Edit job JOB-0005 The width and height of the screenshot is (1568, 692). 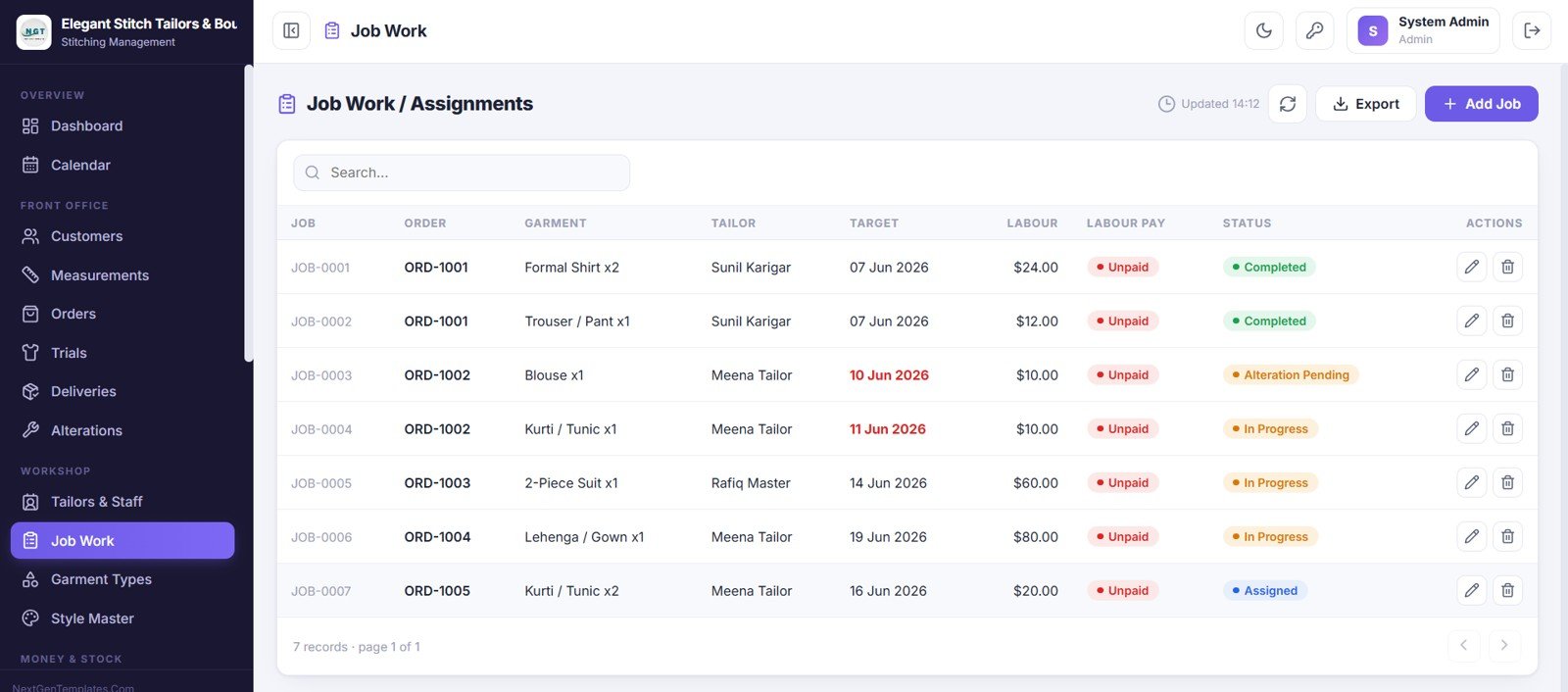click(1472, 482)
